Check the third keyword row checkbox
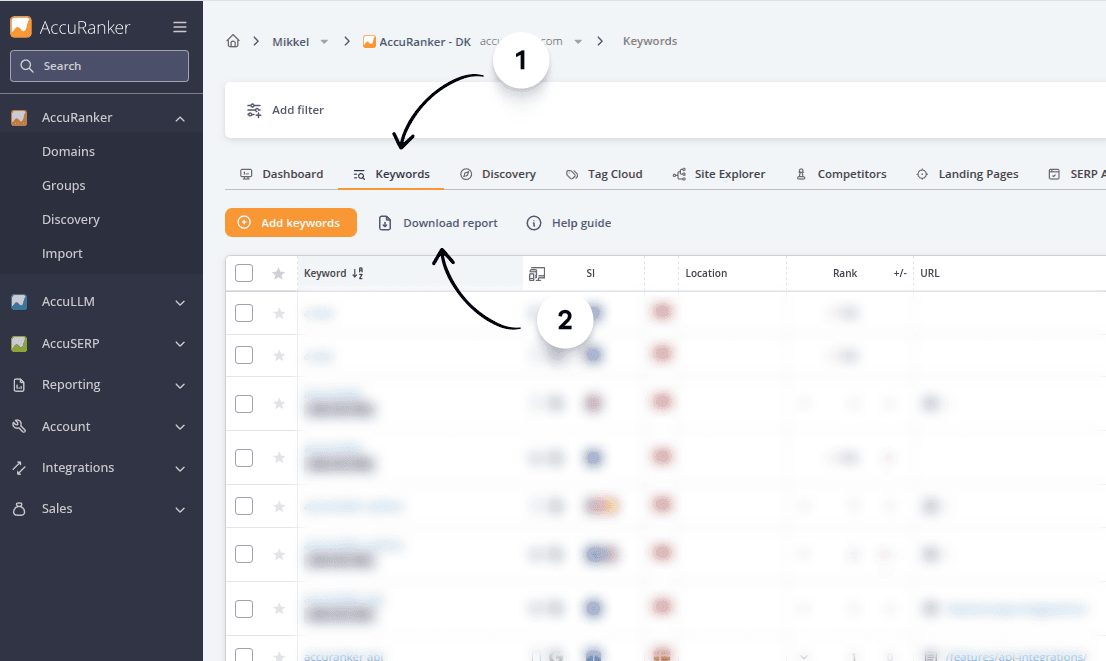The height and width of the screenshot is (661, 1106). 244,404
